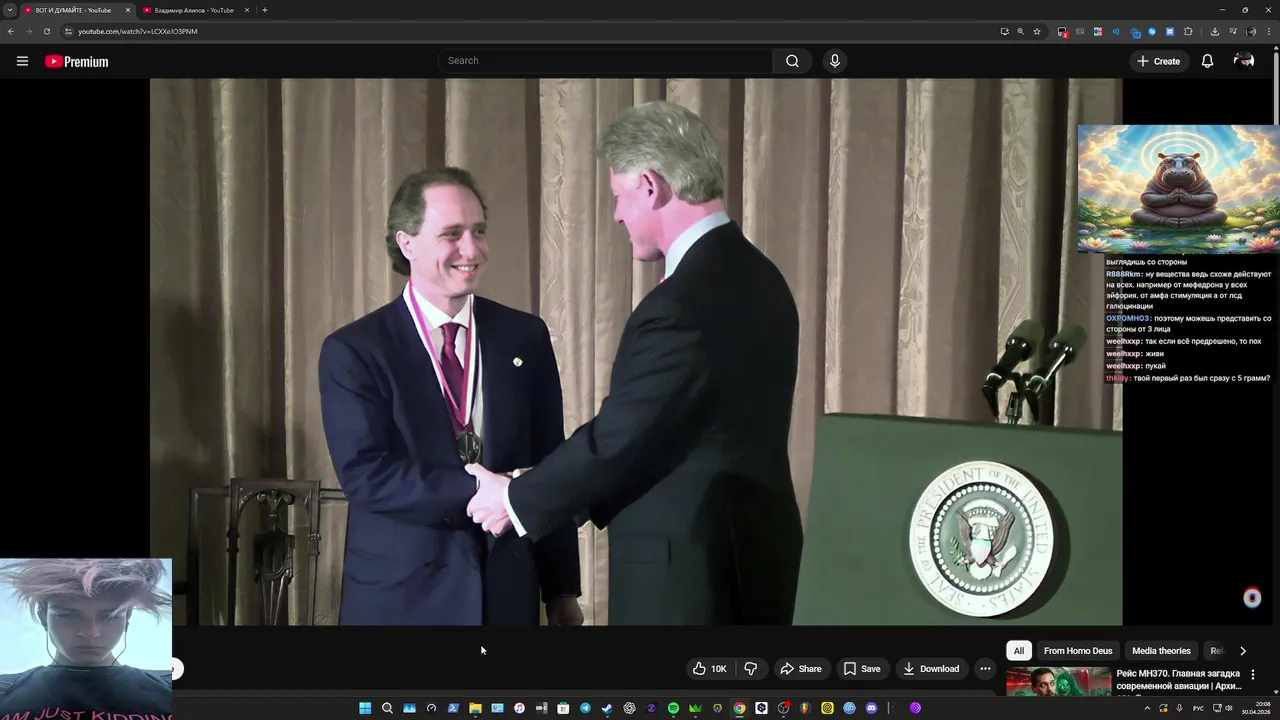The height and width of the screenshot is (720, 1280).
Task: Start voice search with the microphone
Action: point(835,61)
